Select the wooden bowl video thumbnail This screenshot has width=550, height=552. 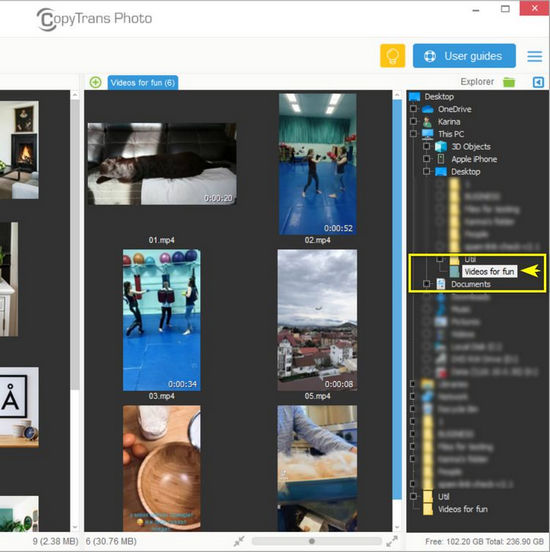coord(162,468)
